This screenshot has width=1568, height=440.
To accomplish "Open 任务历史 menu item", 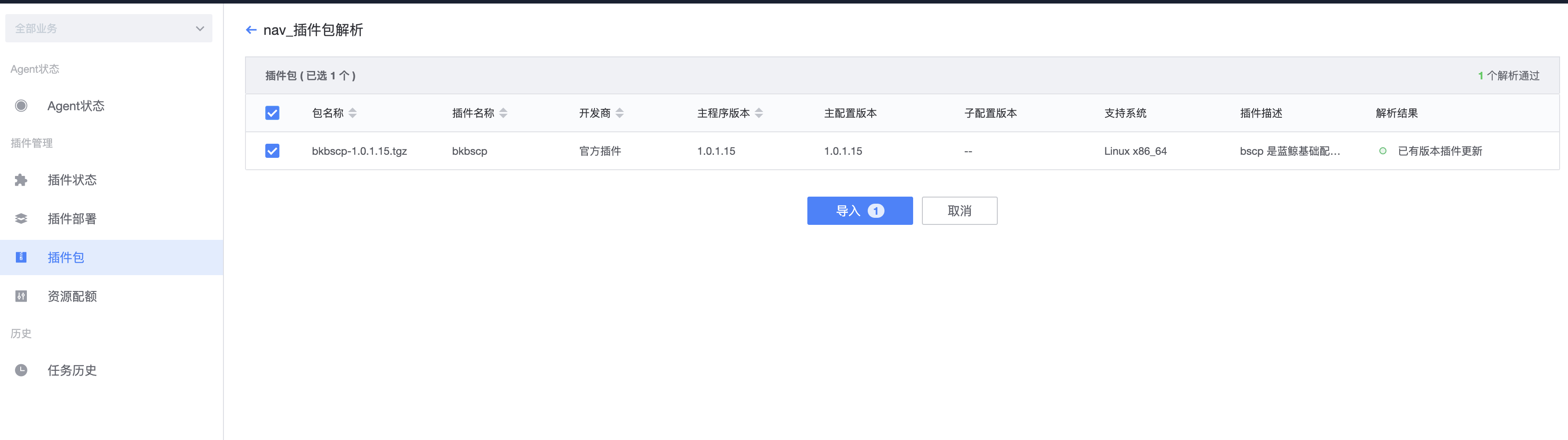I will [x=111, y=370].
